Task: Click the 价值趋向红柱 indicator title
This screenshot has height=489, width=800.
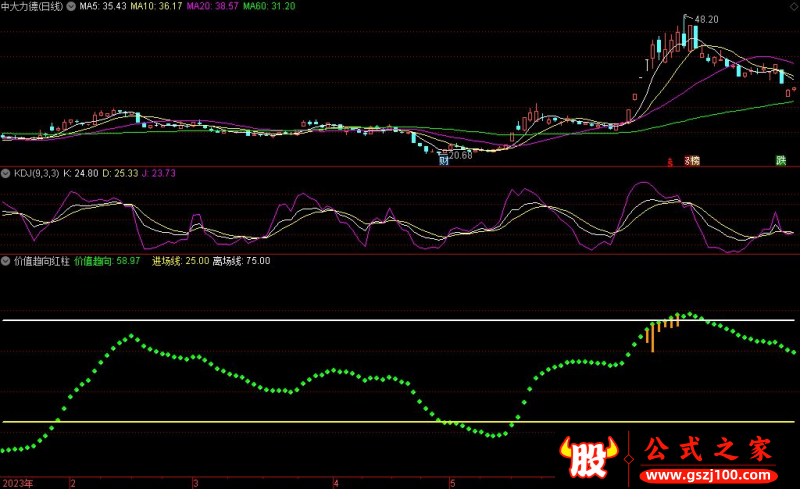Action: pyautogui.click(x=41, y=260)
